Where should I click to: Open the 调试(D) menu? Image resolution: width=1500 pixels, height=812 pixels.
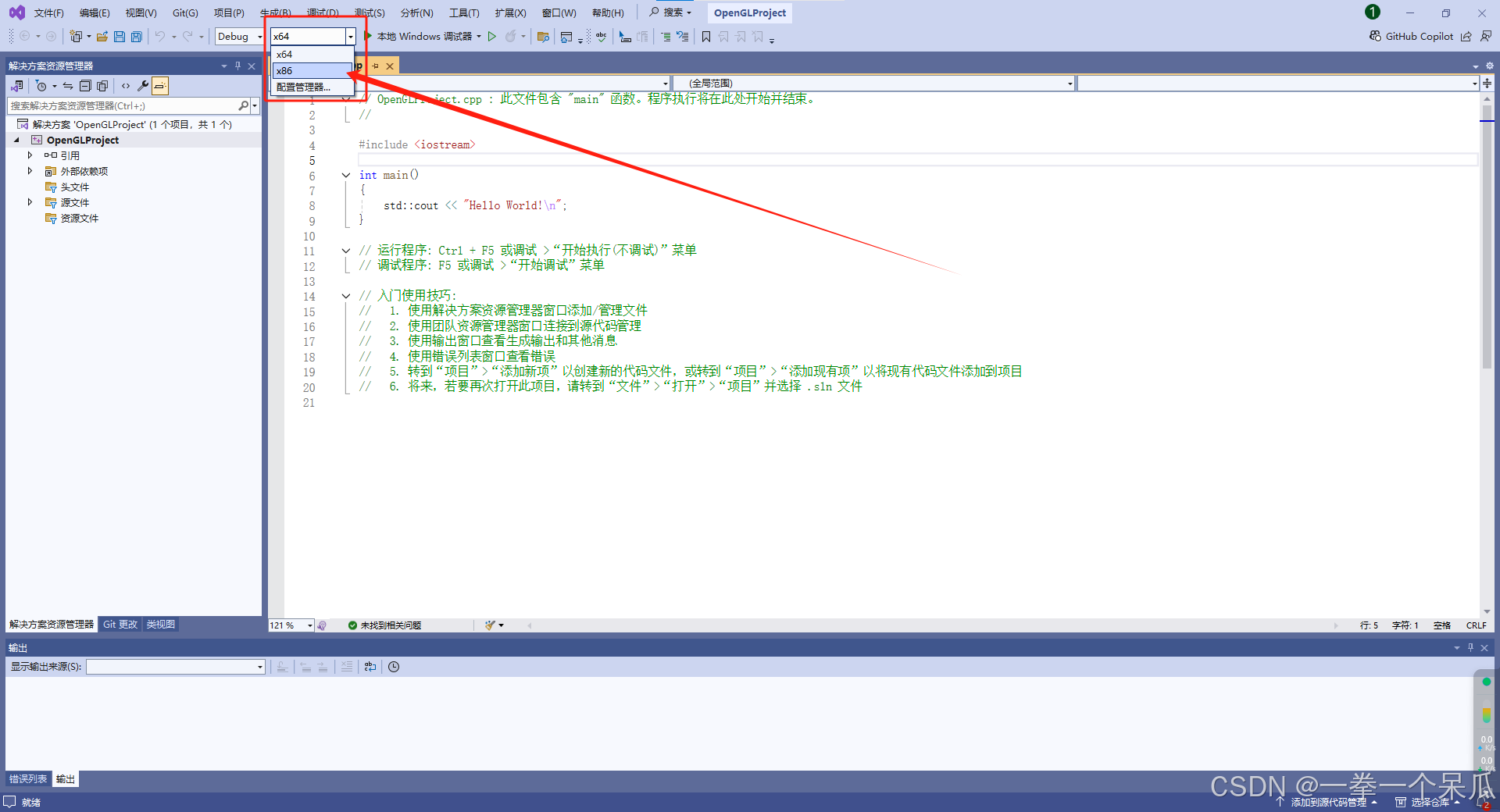point(323,12)
